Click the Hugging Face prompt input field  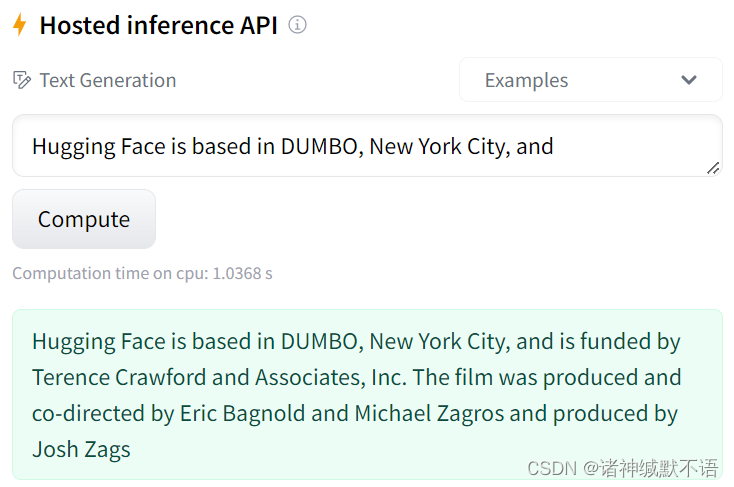pos(367,146)
